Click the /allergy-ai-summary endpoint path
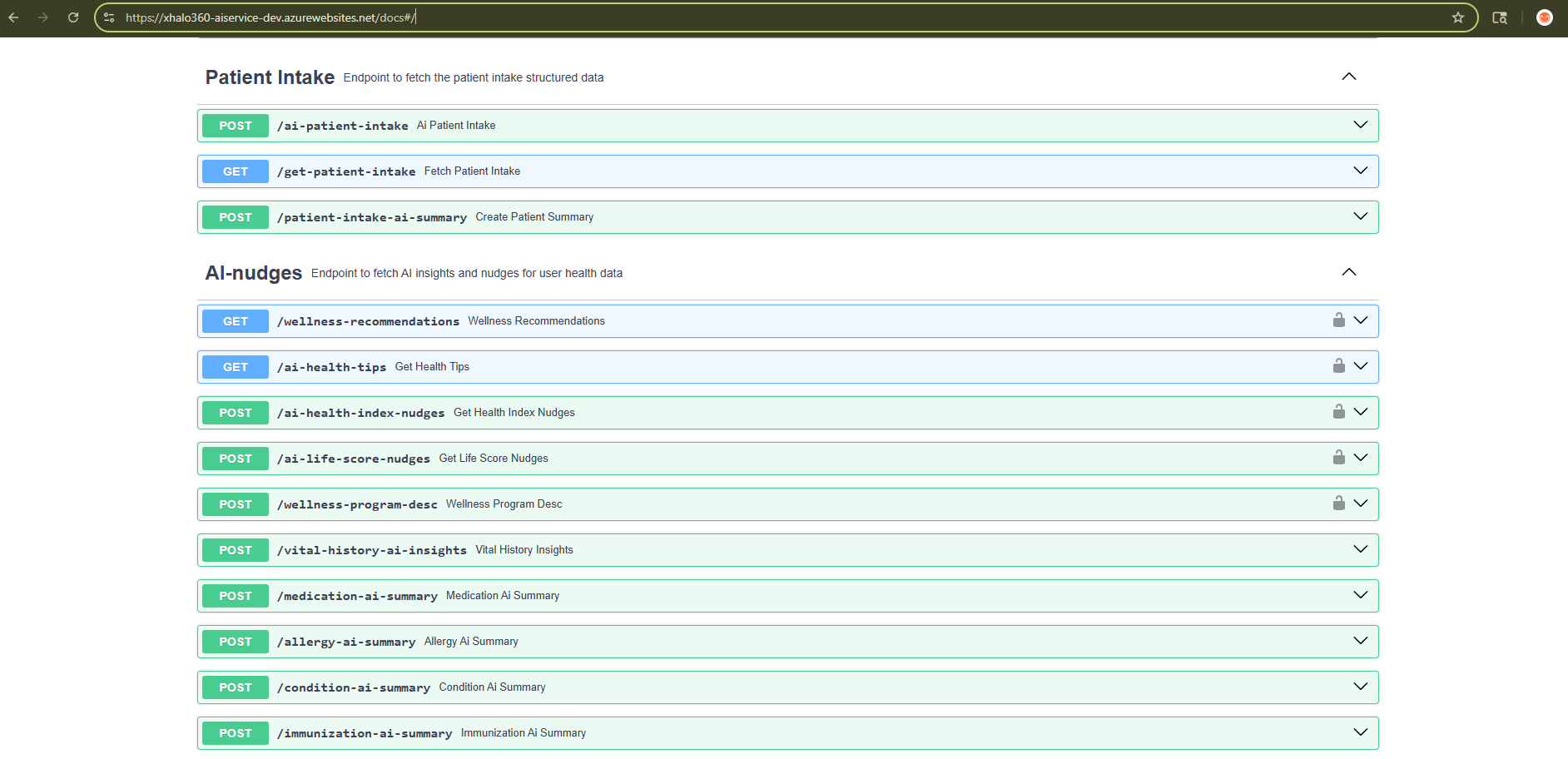Screen dimensions: 1568x759 click(345, 642)
